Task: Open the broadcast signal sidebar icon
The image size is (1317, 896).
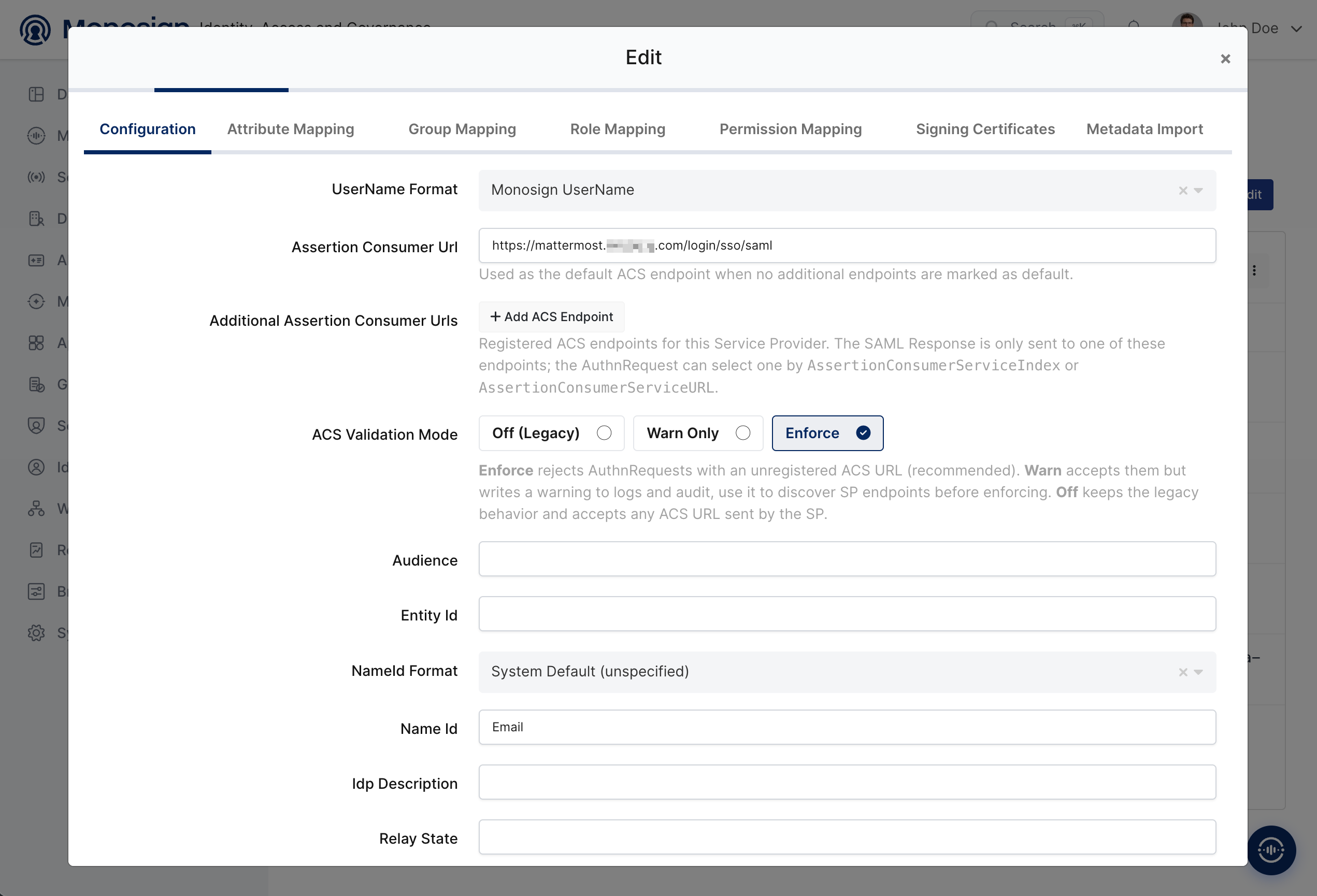Action: [36, 177]
